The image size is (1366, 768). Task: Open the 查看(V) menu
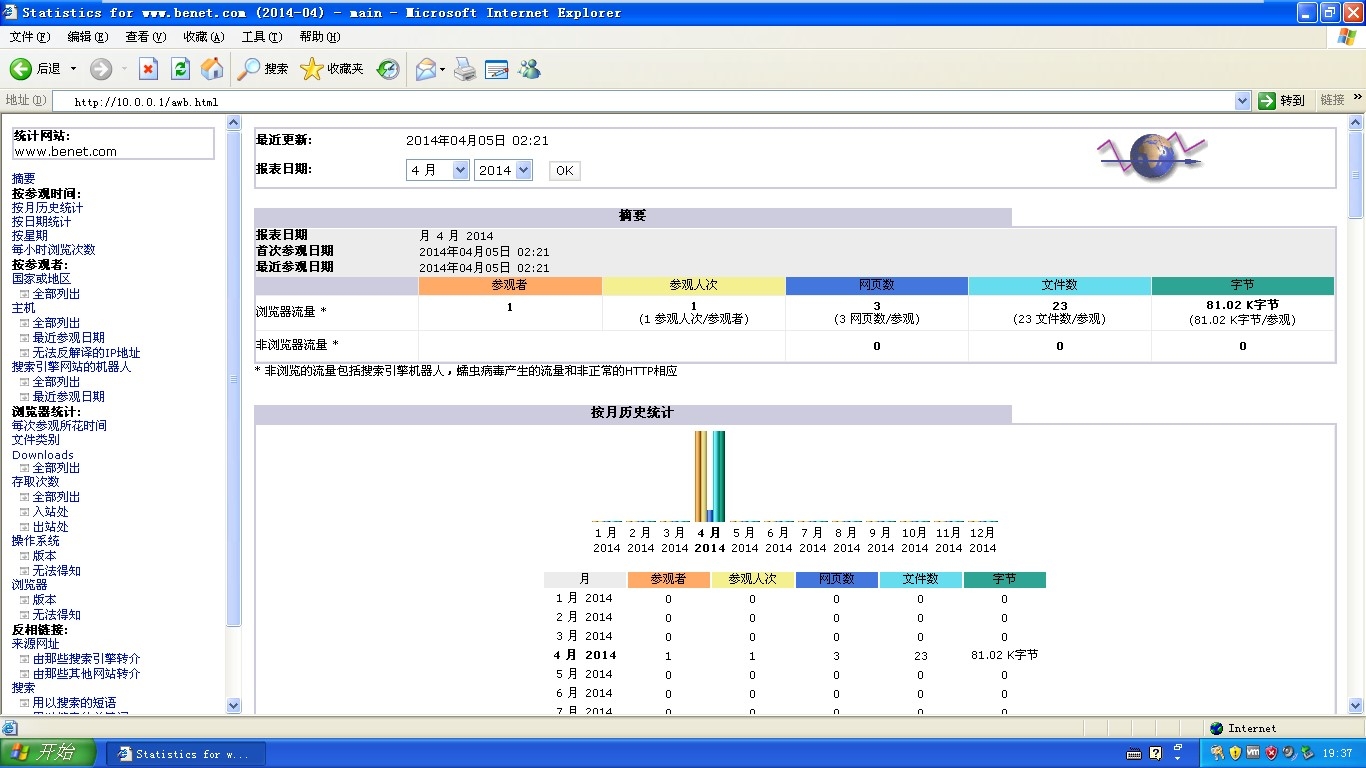point(146,37)
